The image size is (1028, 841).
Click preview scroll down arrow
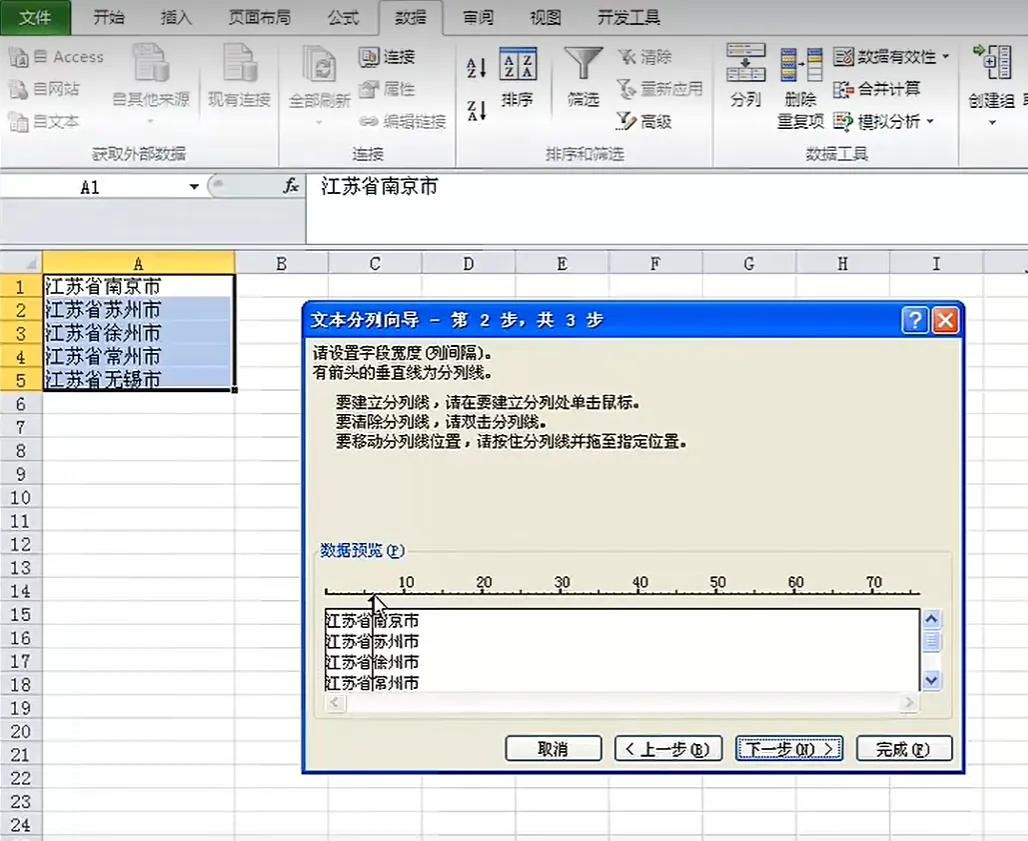(932, 681)
